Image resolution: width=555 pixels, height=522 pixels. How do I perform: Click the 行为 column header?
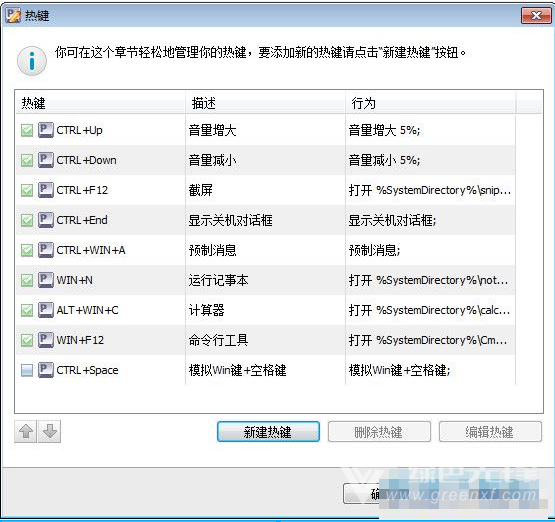click(430, 103)
